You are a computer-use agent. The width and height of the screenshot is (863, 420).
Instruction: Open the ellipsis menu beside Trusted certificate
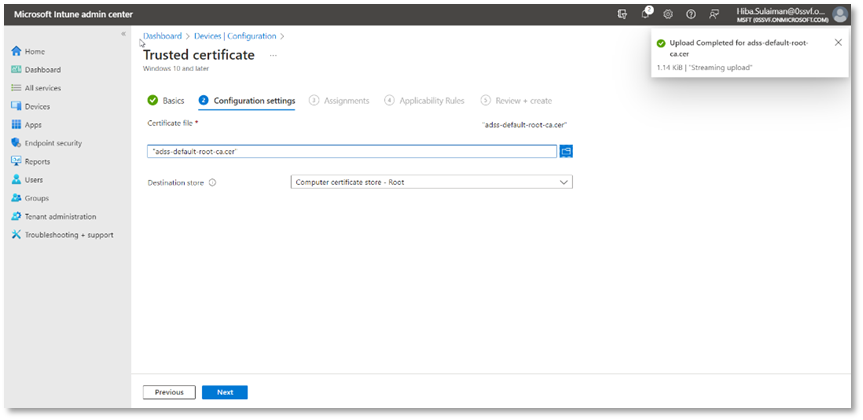[x=274, y=55]
